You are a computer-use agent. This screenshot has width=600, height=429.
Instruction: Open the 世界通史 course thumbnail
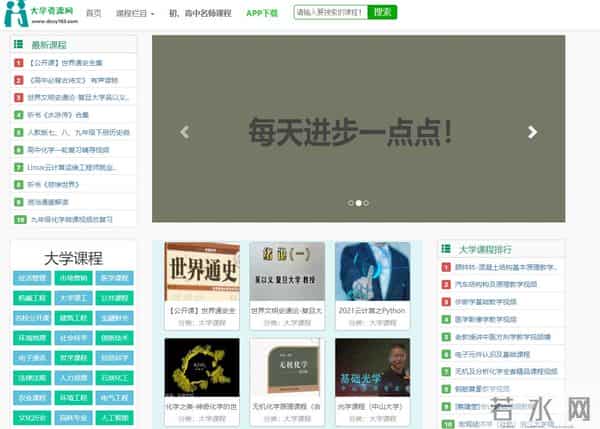(202, 271)
